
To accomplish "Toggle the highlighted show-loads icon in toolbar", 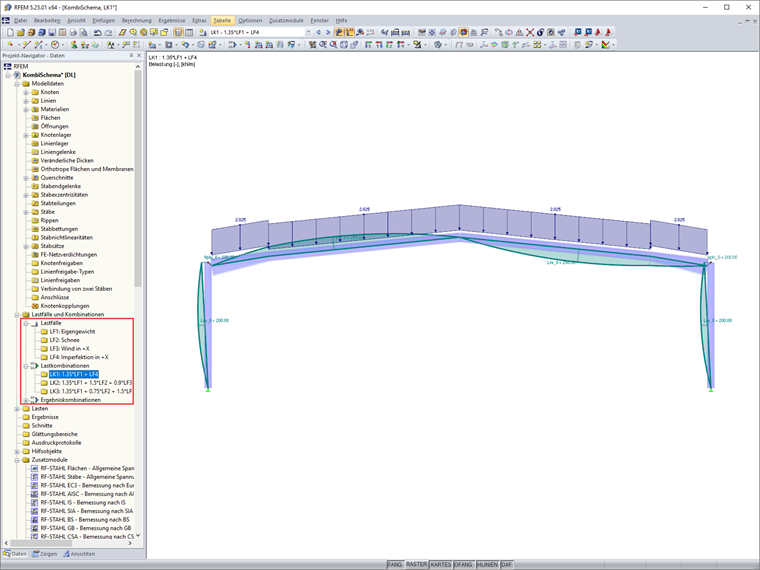I will pyautogui.click(x=339, y=32).
